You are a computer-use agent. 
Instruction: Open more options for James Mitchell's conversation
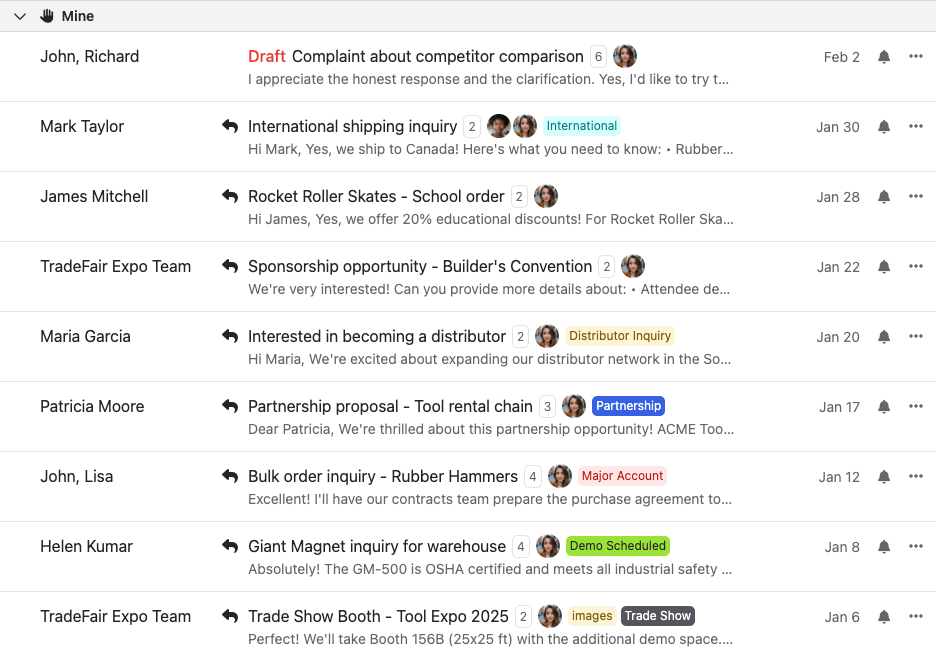point(915,196)
